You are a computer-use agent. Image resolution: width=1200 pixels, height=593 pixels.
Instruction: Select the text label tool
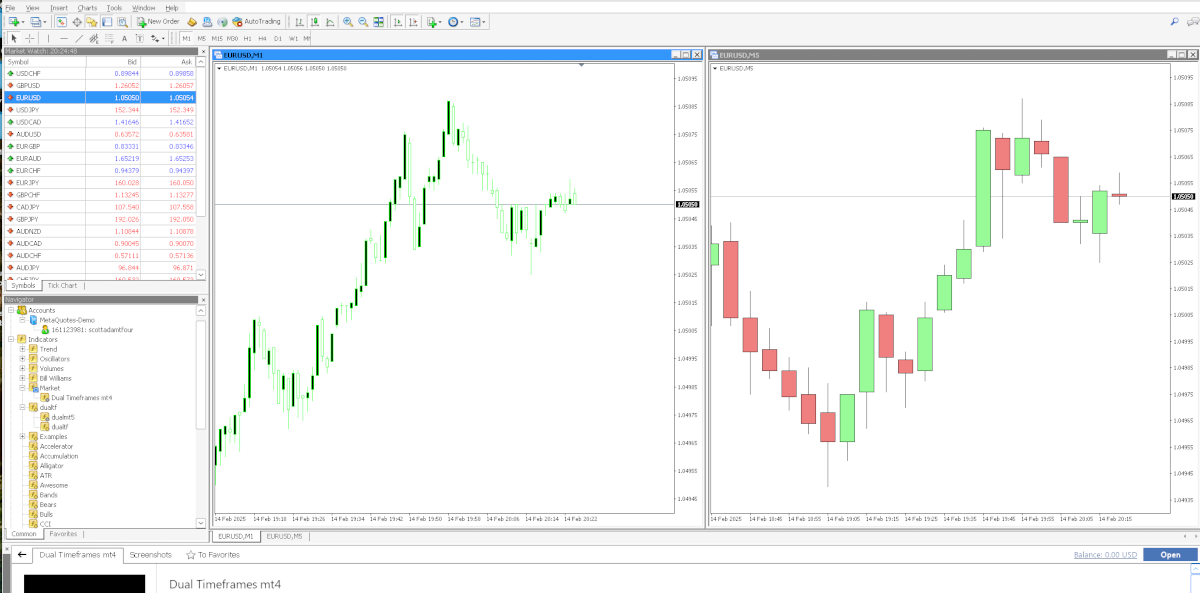tap(124, 38)
